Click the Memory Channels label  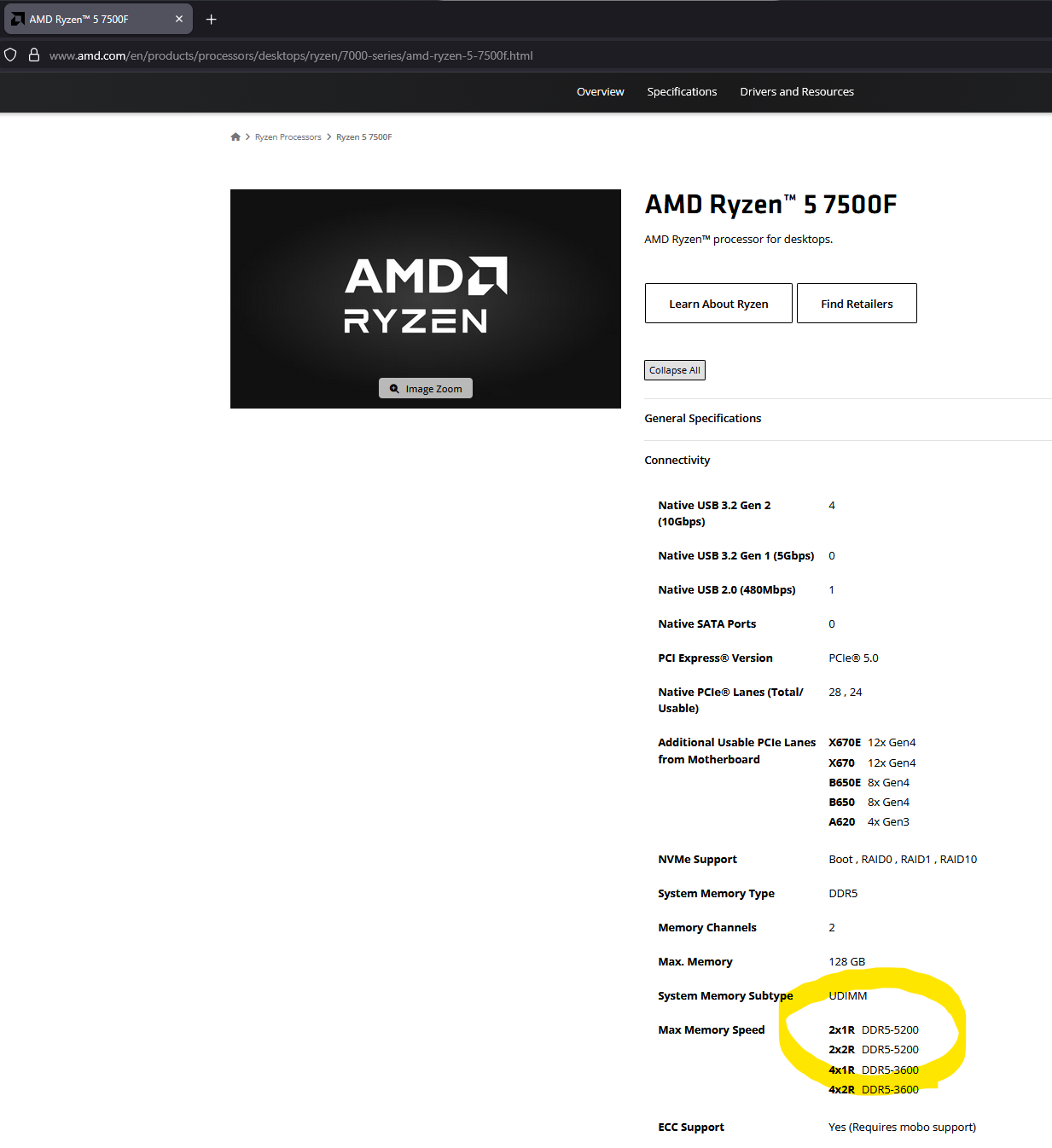click(x=707, y=927)
